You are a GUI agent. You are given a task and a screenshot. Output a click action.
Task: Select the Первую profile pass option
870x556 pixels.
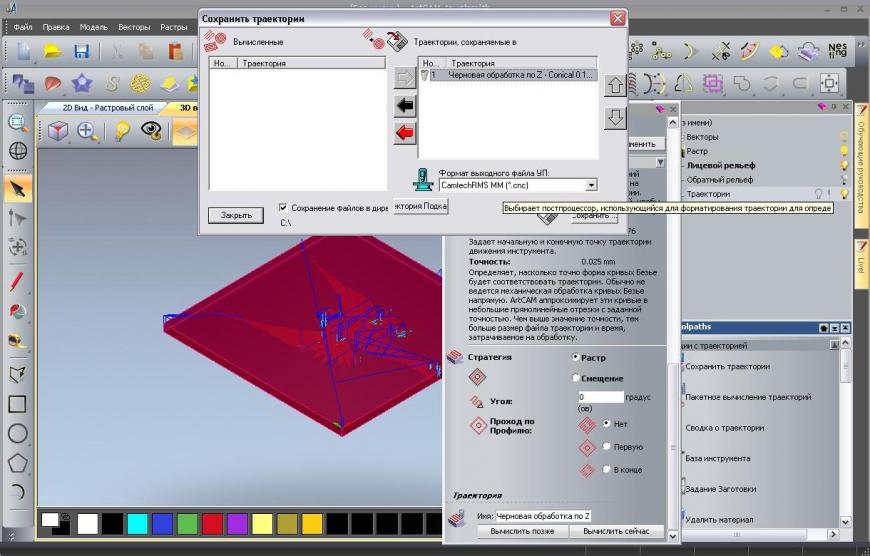[x=606, y=446]
